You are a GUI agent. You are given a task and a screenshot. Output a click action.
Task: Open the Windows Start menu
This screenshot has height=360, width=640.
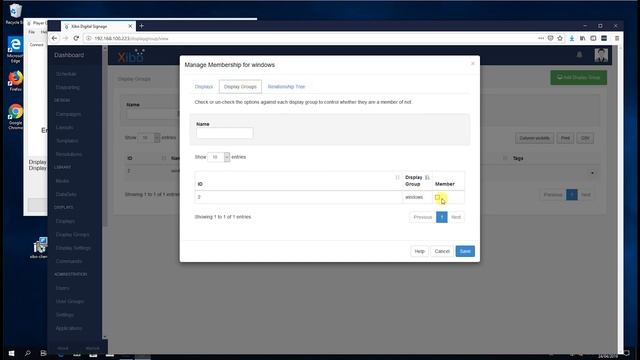(11, 353)
